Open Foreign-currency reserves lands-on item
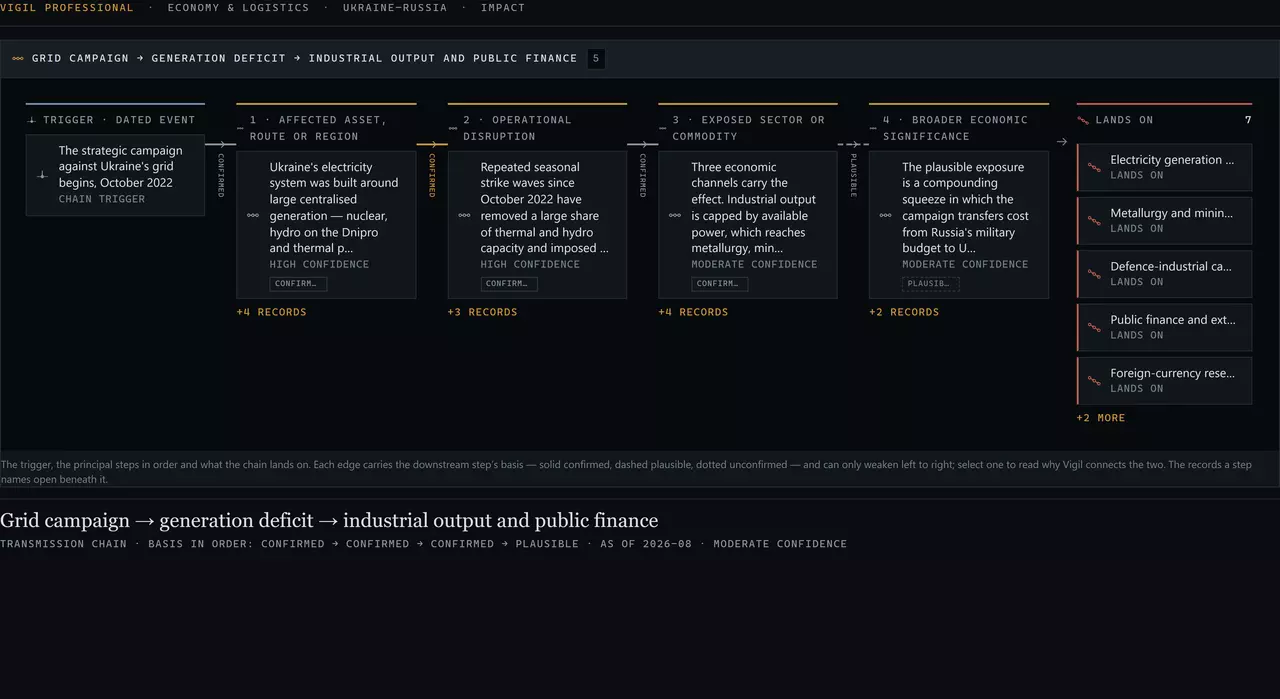The image size is (1280, 699). pos(1164,380)
